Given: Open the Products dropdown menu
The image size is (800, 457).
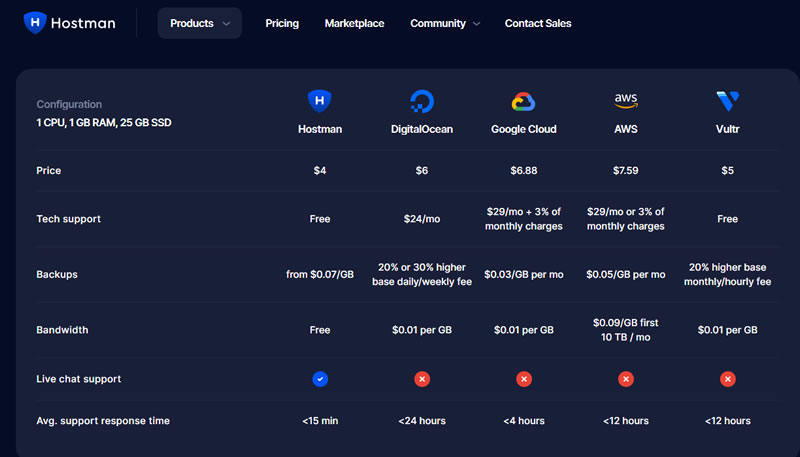Looking at the screenshot, I should pyautogui.click(x=199, y=23).
